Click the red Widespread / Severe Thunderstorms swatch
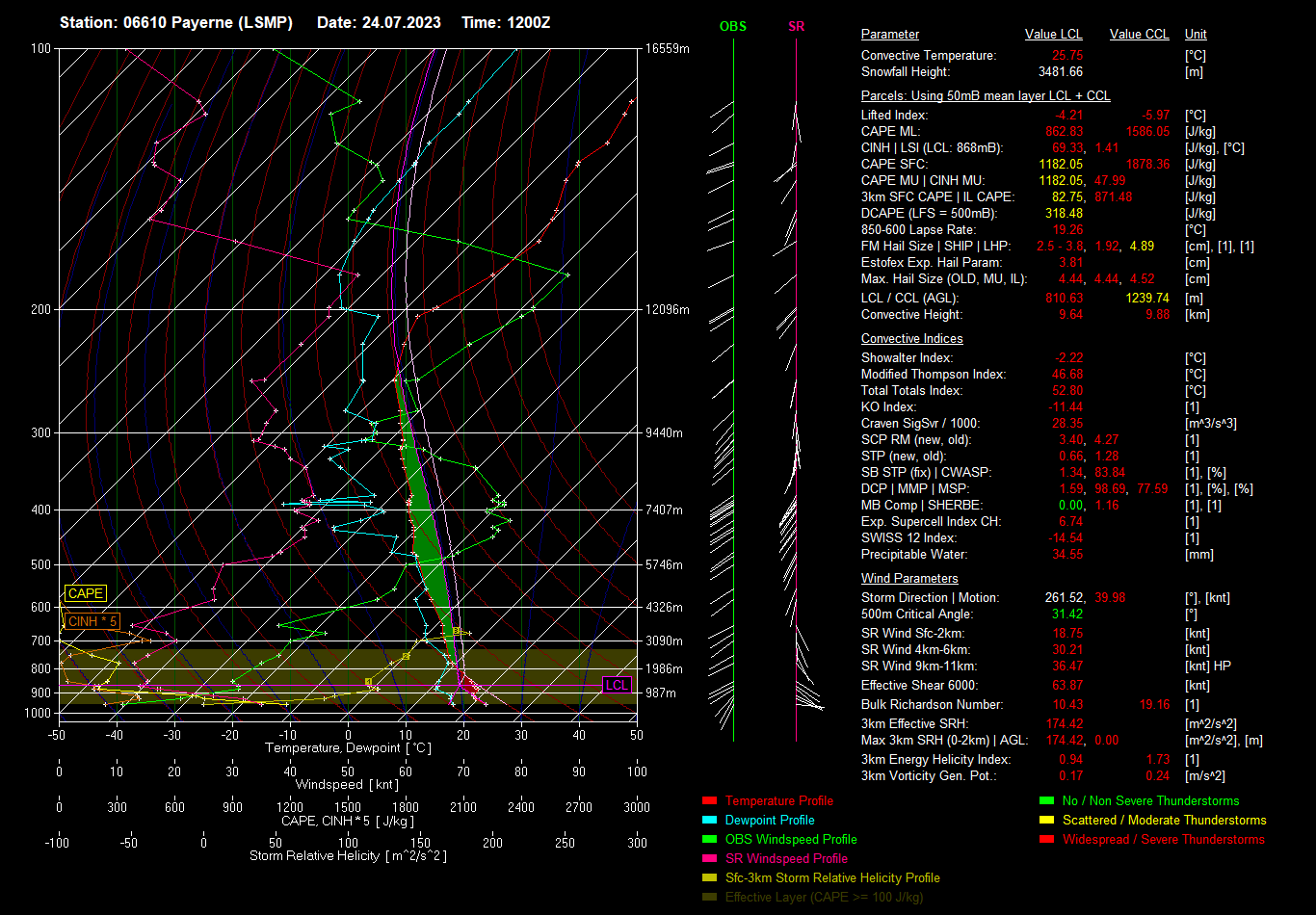 pyautogui.click(x=1046, y=840)
